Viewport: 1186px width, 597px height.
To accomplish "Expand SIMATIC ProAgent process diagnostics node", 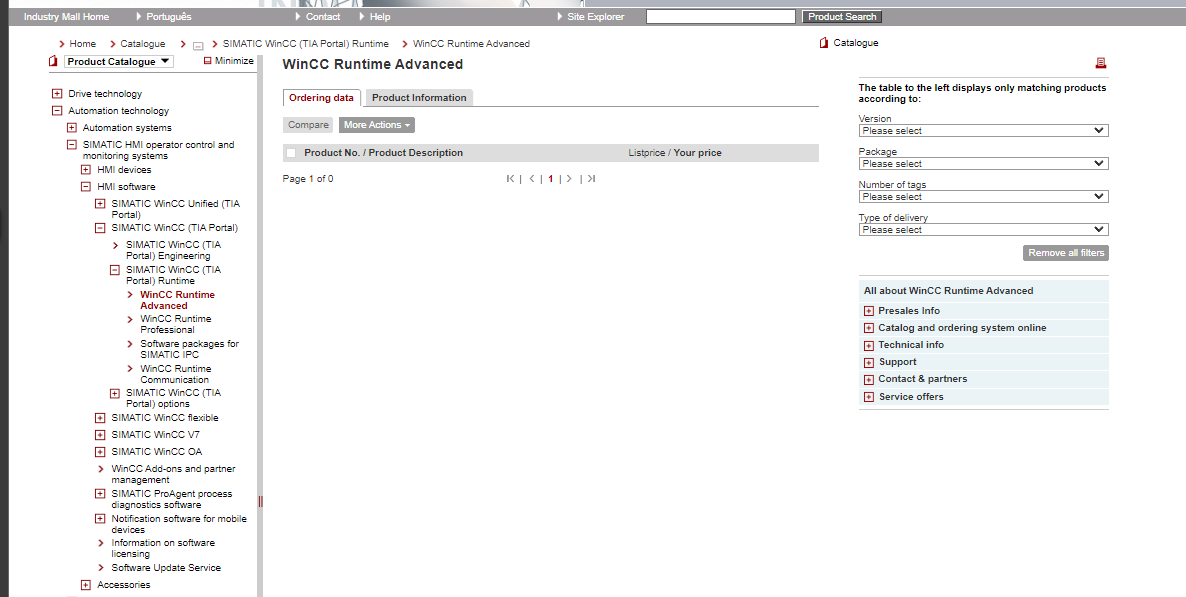I will (100, 493).
